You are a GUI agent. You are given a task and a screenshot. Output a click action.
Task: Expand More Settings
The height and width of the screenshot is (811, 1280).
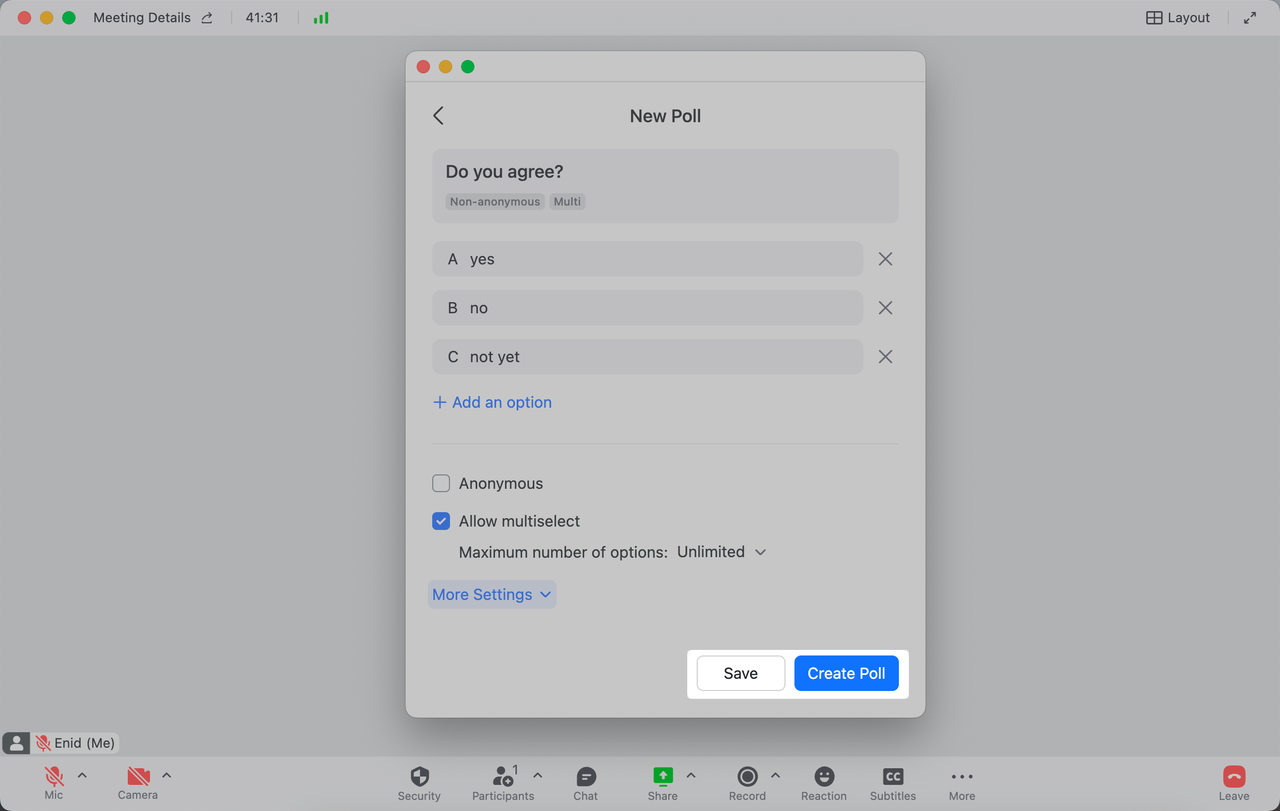pyautogui.click(x=491, y=594)
